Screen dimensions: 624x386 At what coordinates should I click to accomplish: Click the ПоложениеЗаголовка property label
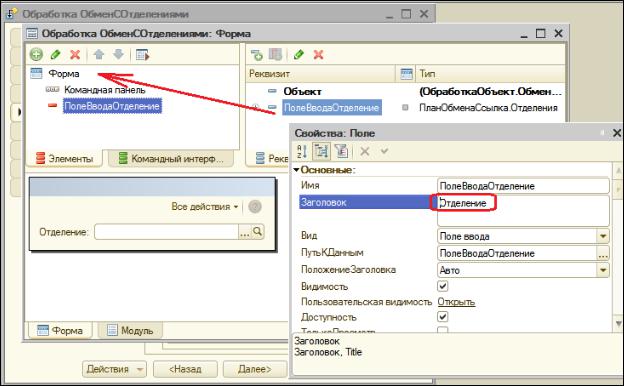(x=348, y=270)
